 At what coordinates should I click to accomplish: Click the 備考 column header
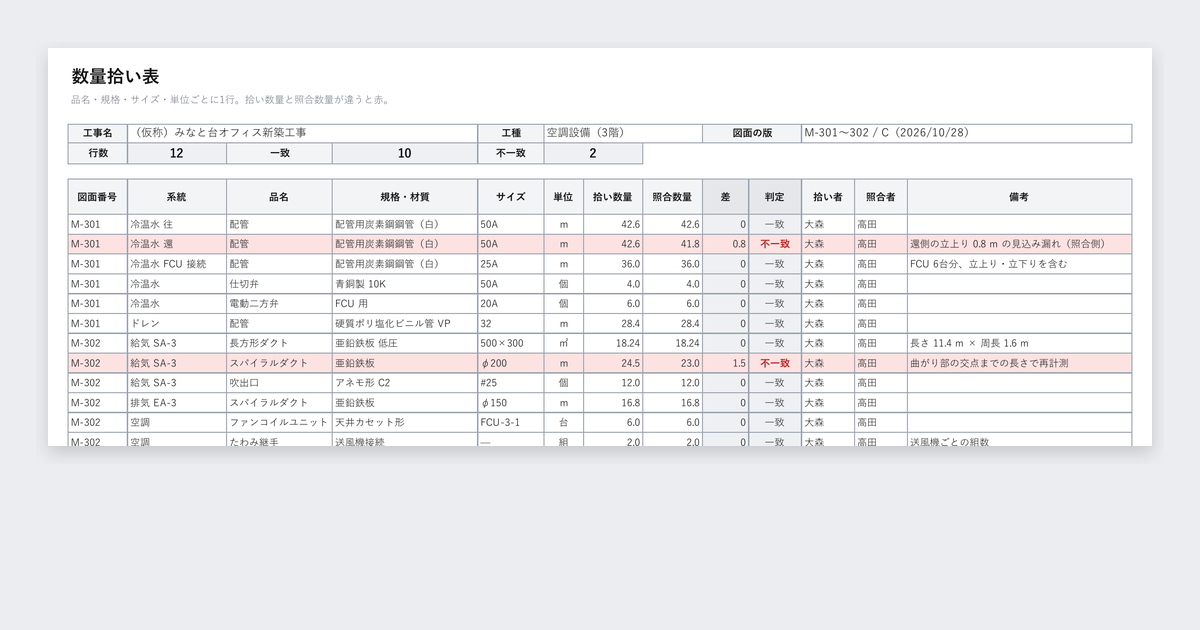click(1020, 197)
